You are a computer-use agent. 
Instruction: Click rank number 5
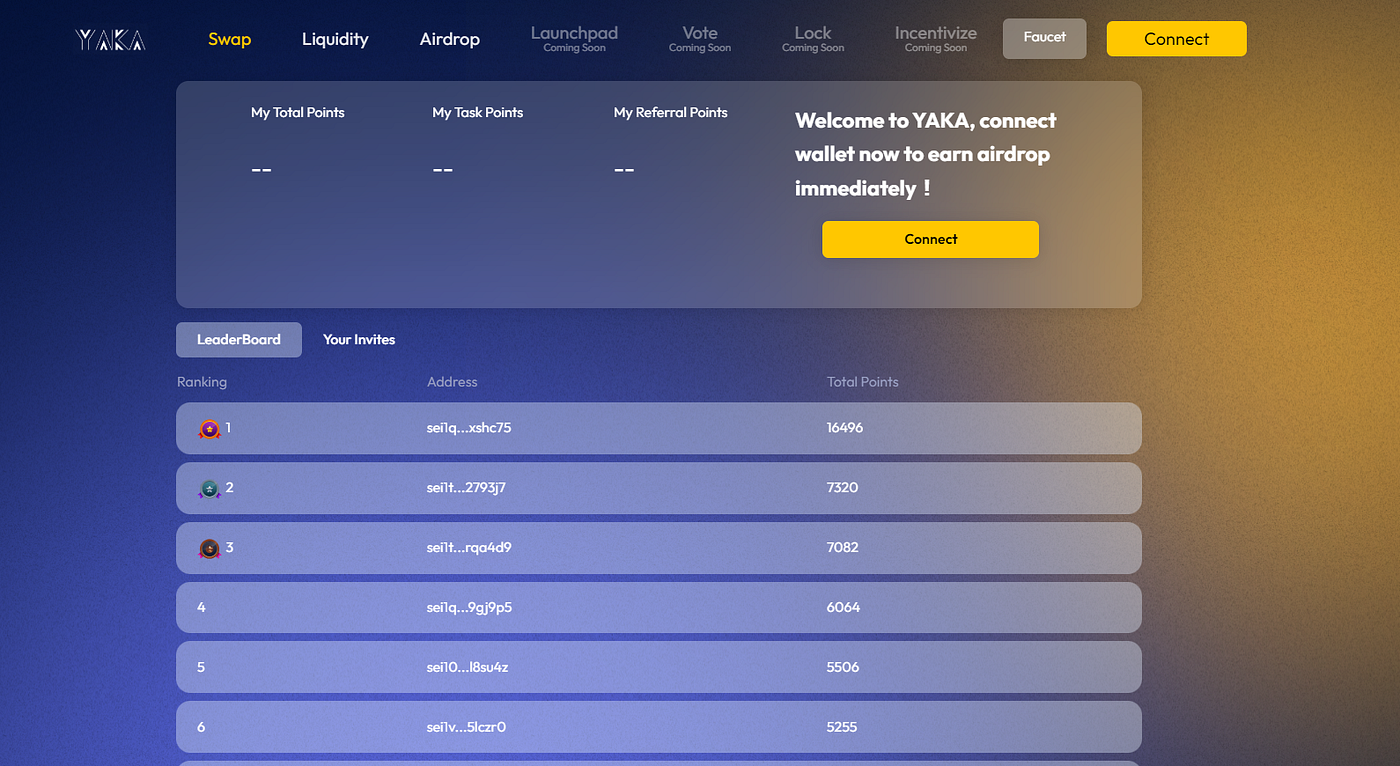[201, 667]
